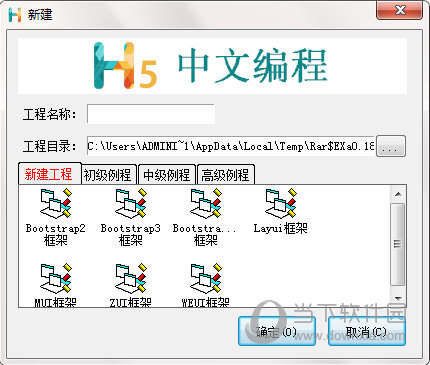Viewport: 430px width, 365px height.
Task: Switch to the 高级例程 tab
Action: coord(226,175)
